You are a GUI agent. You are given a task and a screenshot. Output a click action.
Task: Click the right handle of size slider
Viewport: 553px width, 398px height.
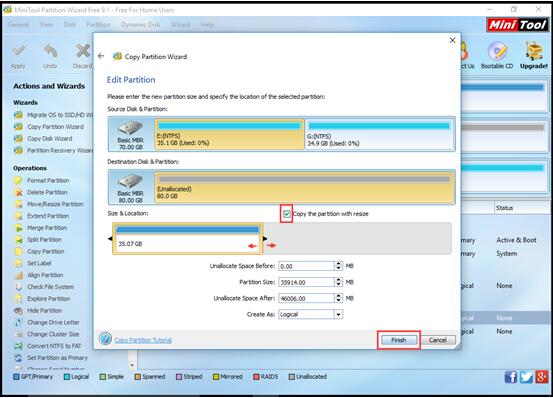click(x=265, y=239)
